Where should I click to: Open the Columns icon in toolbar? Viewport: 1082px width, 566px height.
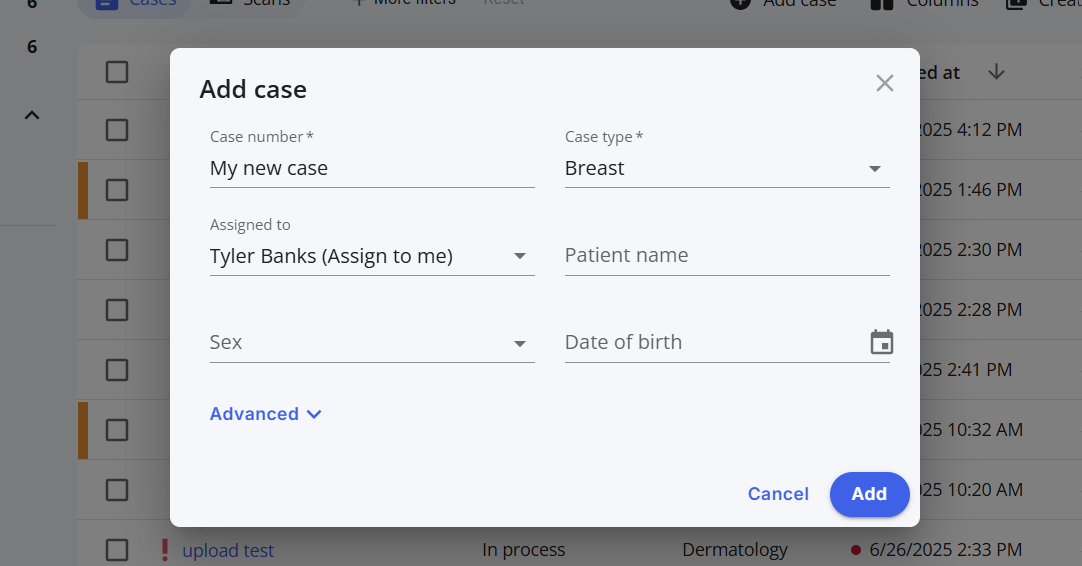coord(881,3)
